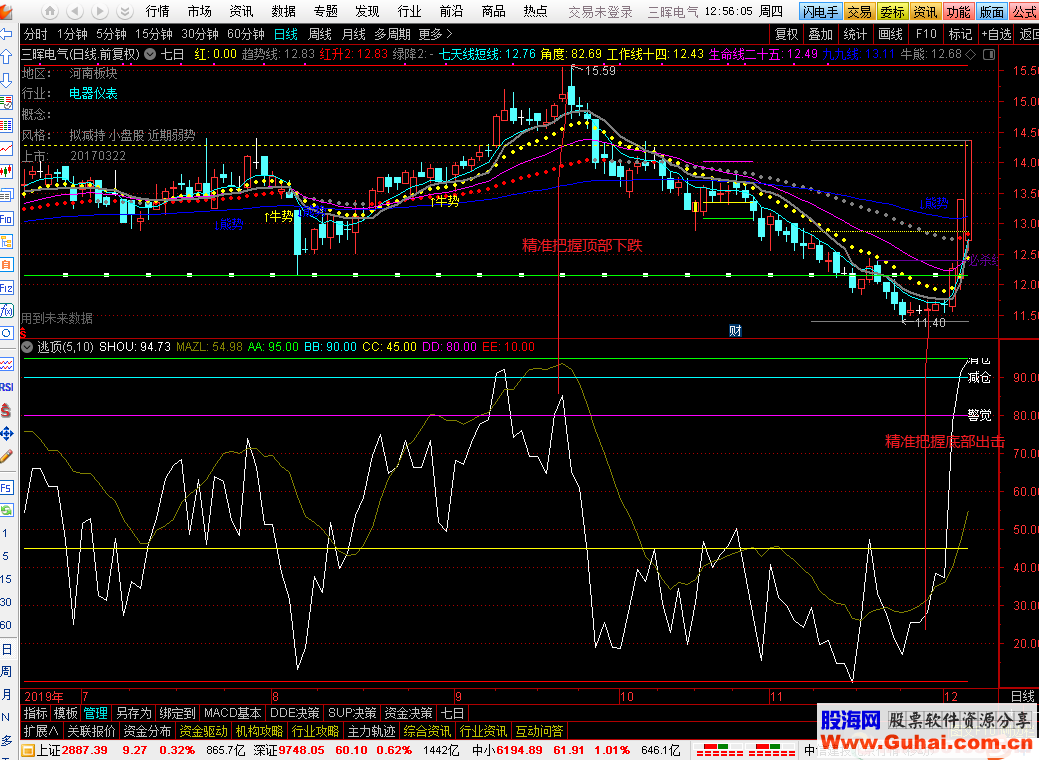Click the 叠加 overlay toolbar button
This screenshot has width=1039, height=760.
(x=820, y=34)
